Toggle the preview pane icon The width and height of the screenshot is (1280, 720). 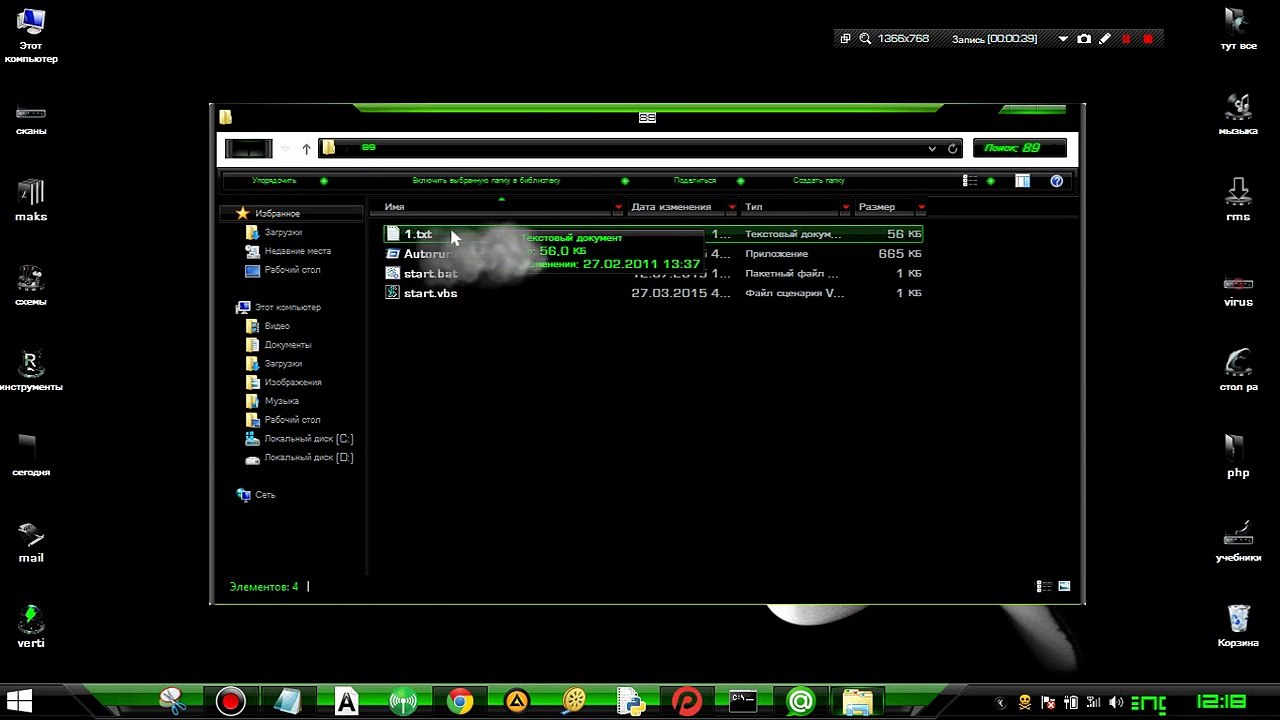1022,181
